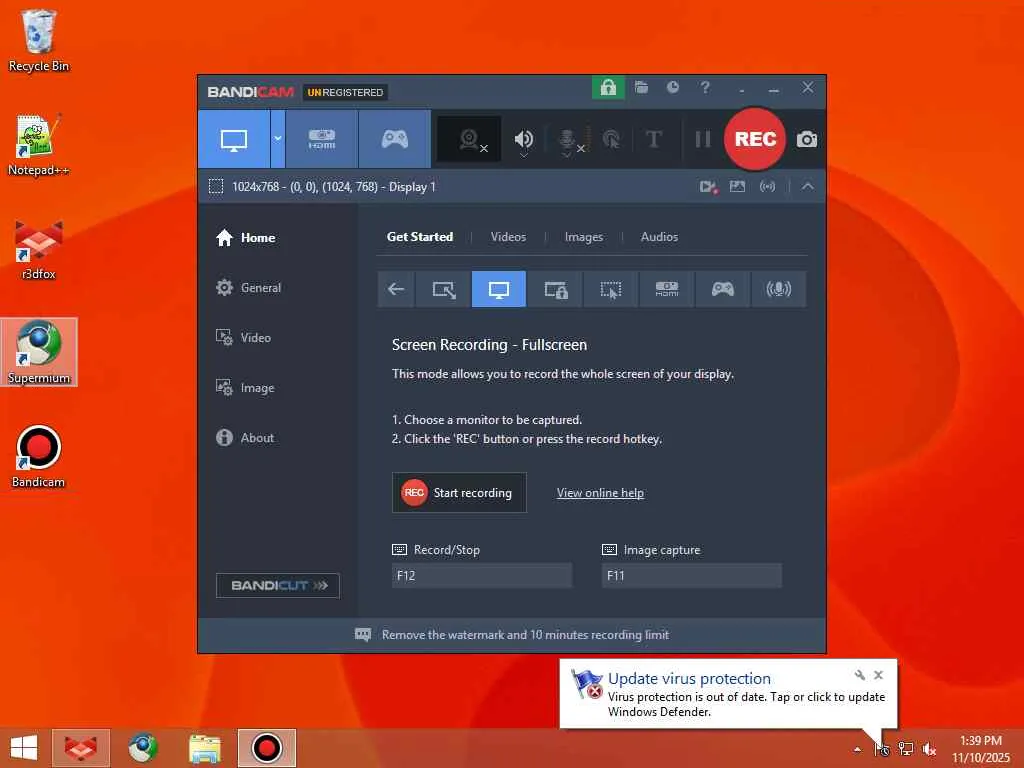
Task: Click the pause recording button
Action: (703, 139)
